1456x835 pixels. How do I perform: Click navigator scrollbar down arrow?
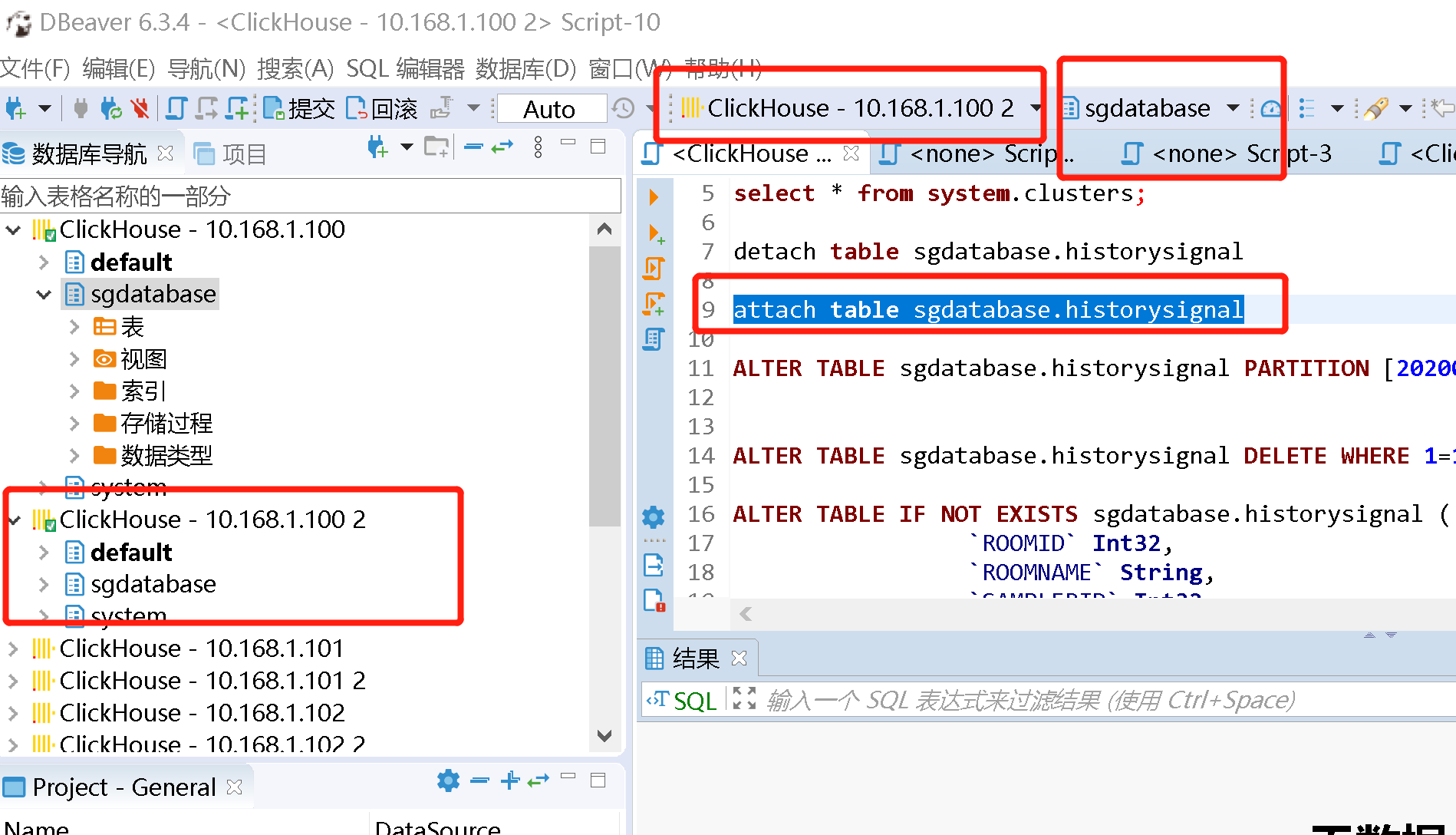[x=604, y=735]
